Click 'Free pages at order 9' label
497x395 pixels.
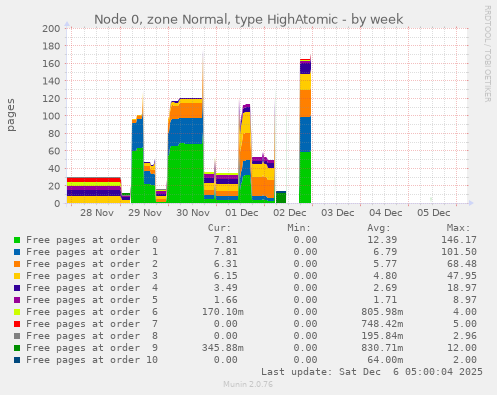pyautogui.click(x=92, y=348)
